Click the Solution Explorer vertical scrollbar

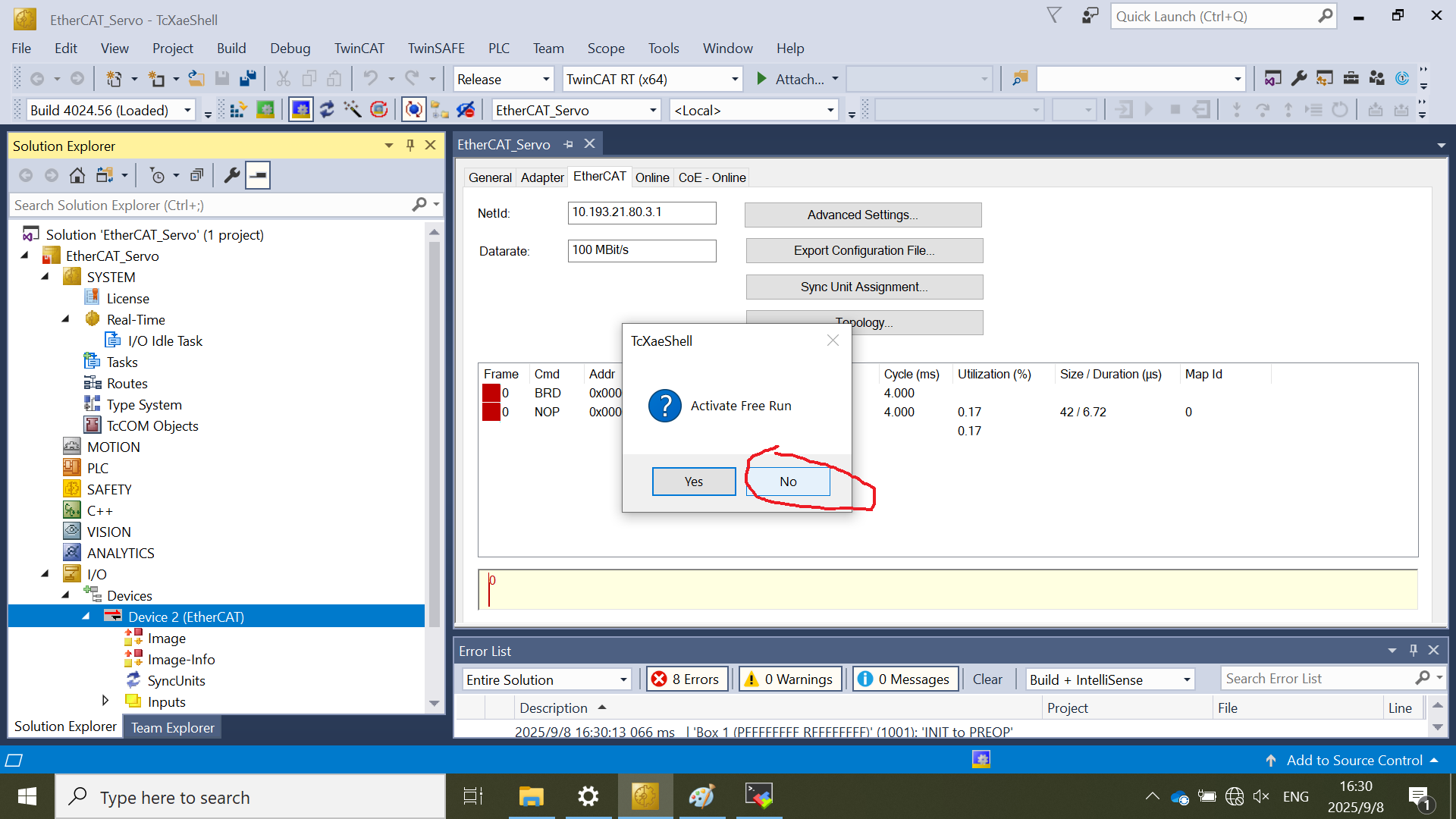coord(434,432)
